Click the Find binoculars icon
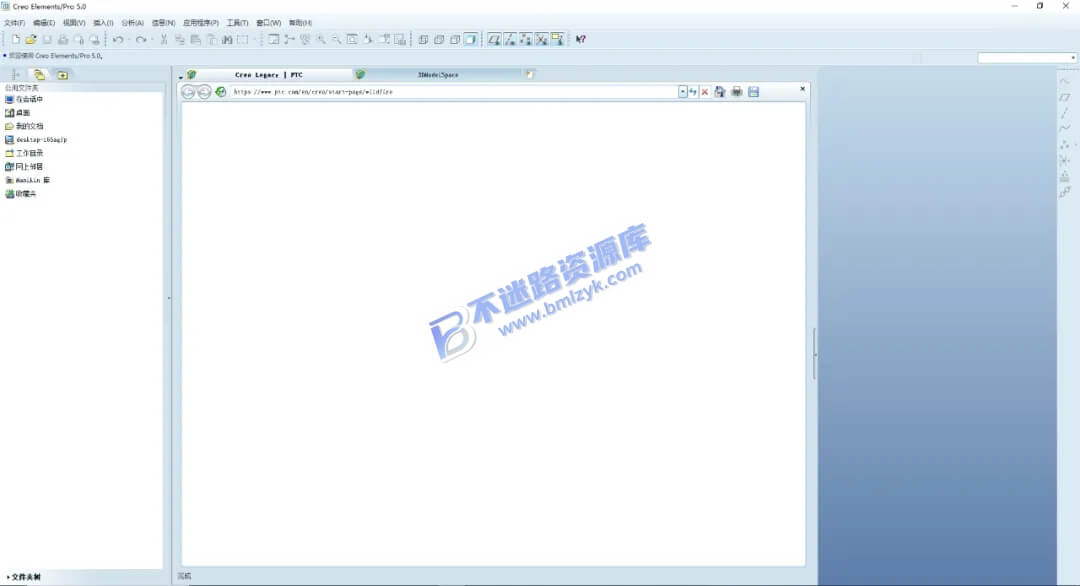The width and height of the screenshot is (1080, 586). (x=227, y=39)
